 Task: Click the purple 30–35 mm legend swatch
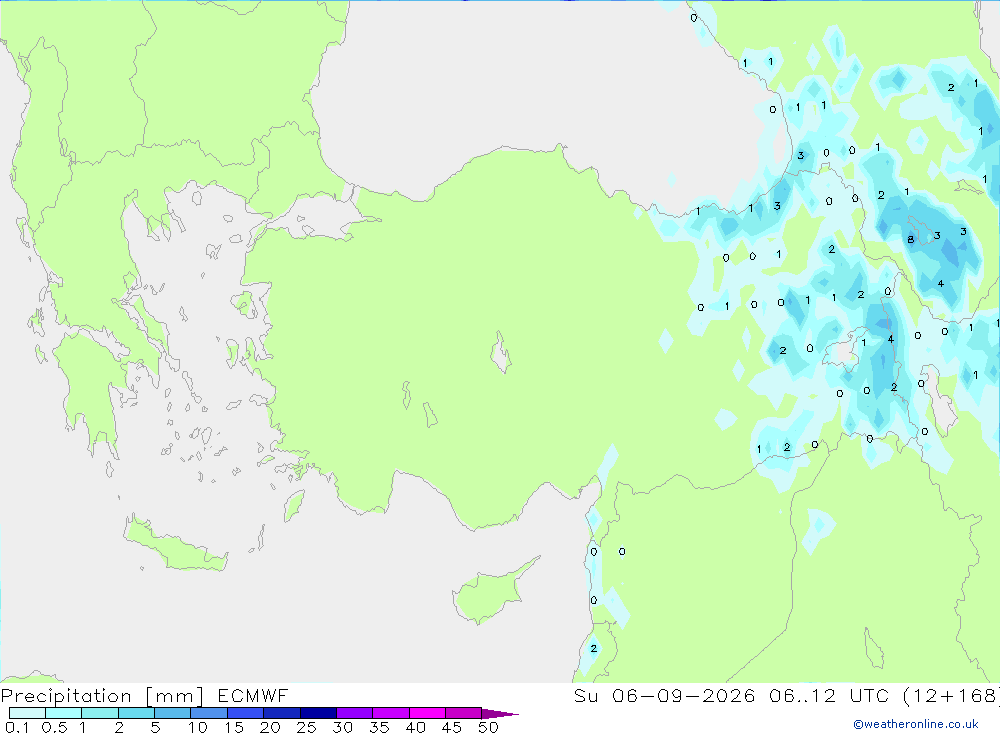(x=355, y=713)
